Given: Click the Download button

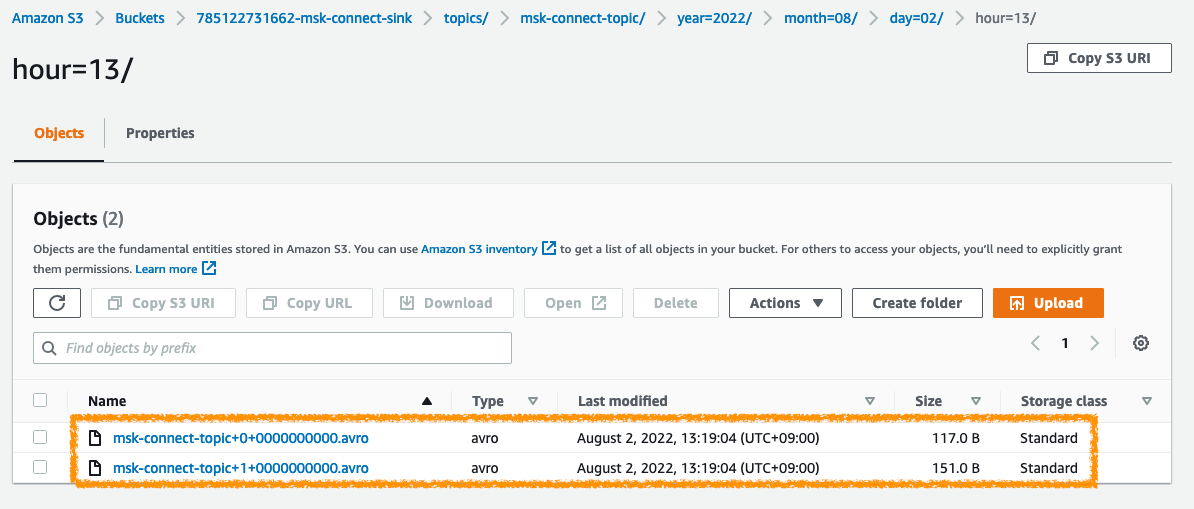Looking at the screenshot, I should click(448, 303).
